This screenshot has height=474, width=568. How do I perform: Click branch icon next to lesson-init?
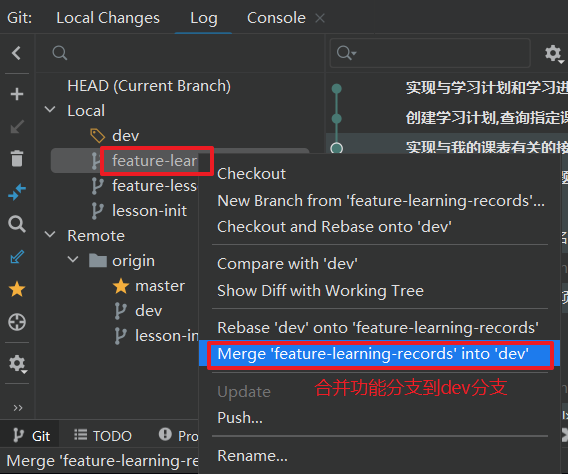point(97,211)
